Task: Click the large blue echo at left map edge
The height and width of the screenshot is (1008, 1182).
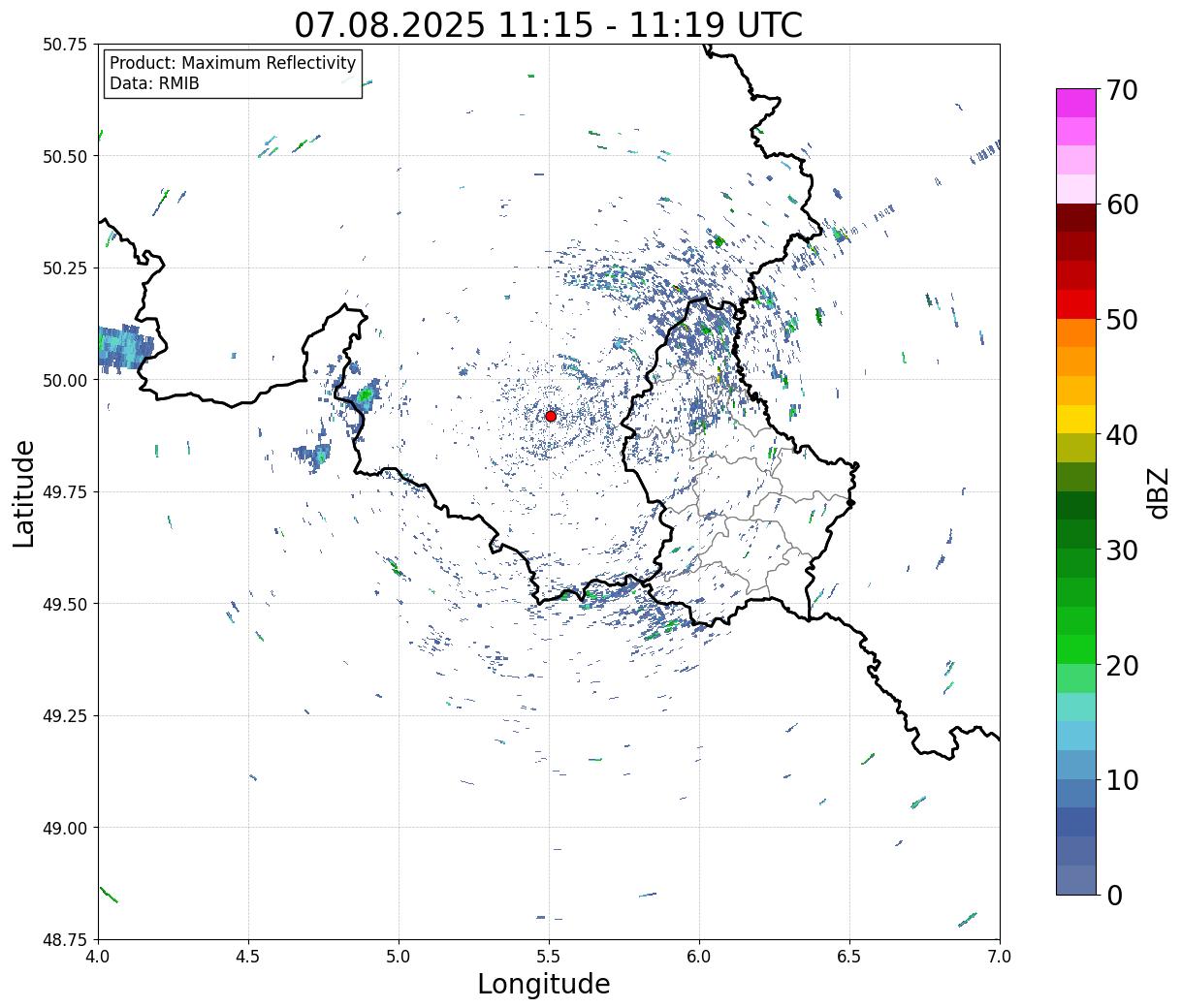Action: click(x=124, y=349)
